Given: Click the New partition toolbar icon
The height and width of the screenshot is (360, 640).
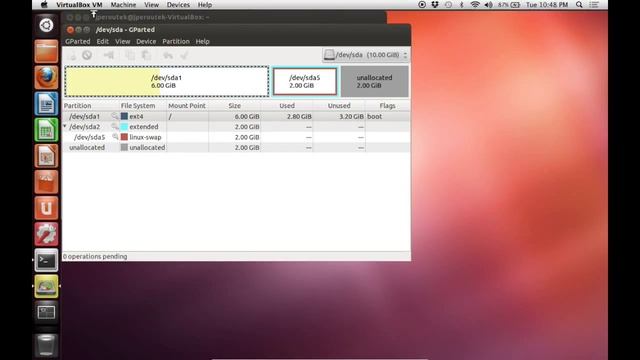Looking at the screenshot, I should (x=72, y=55).
